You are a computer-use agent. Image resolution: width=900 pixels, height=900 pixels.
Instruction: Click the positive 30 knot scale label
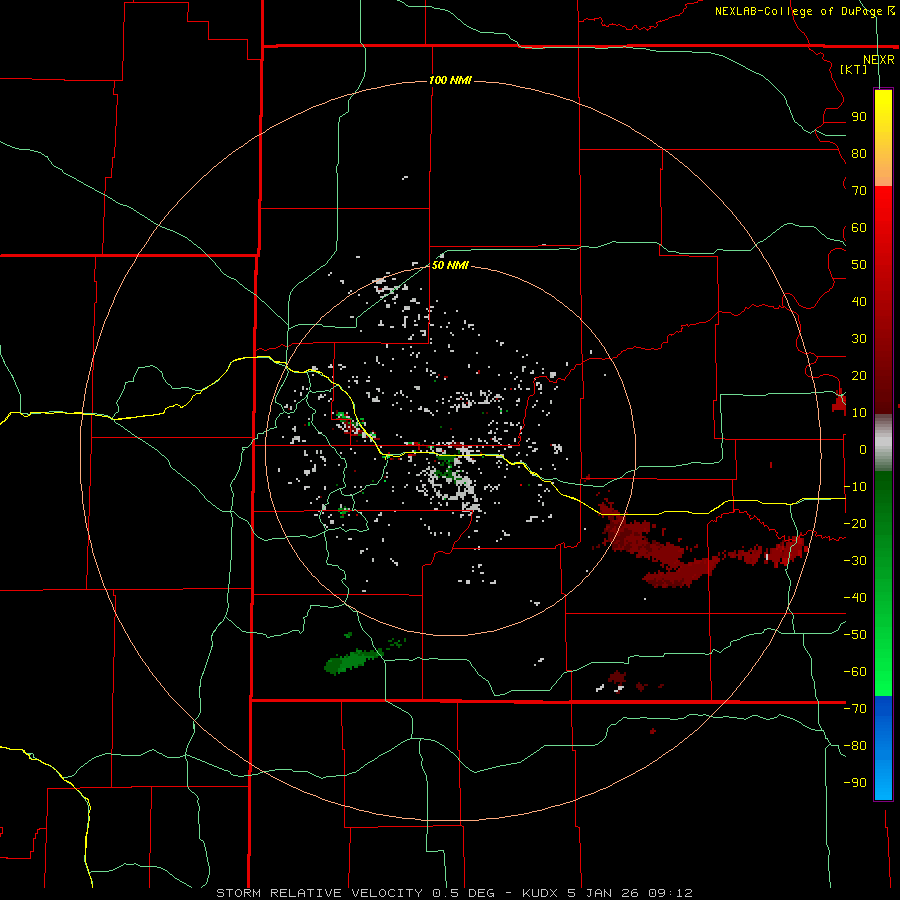(859, 339)
